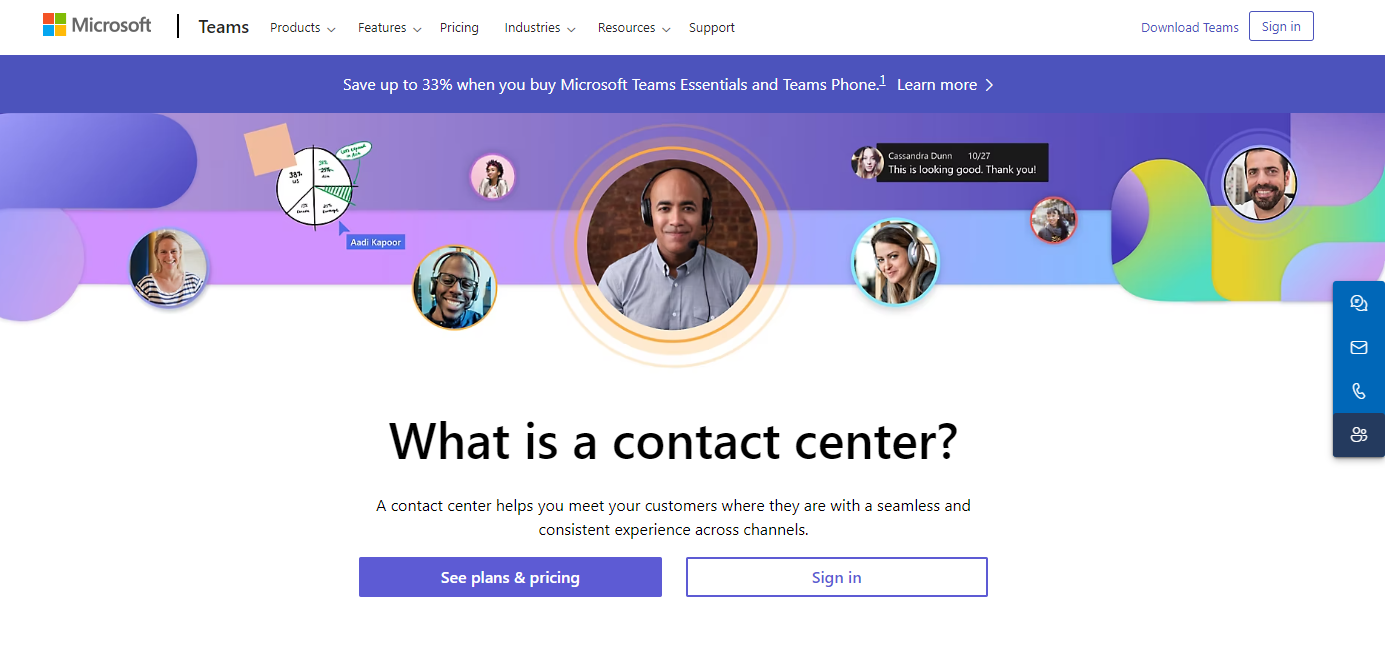This screenshot has height=670, width=1385.
Task: Expand the Features dropdown menu
Action: 389,28
